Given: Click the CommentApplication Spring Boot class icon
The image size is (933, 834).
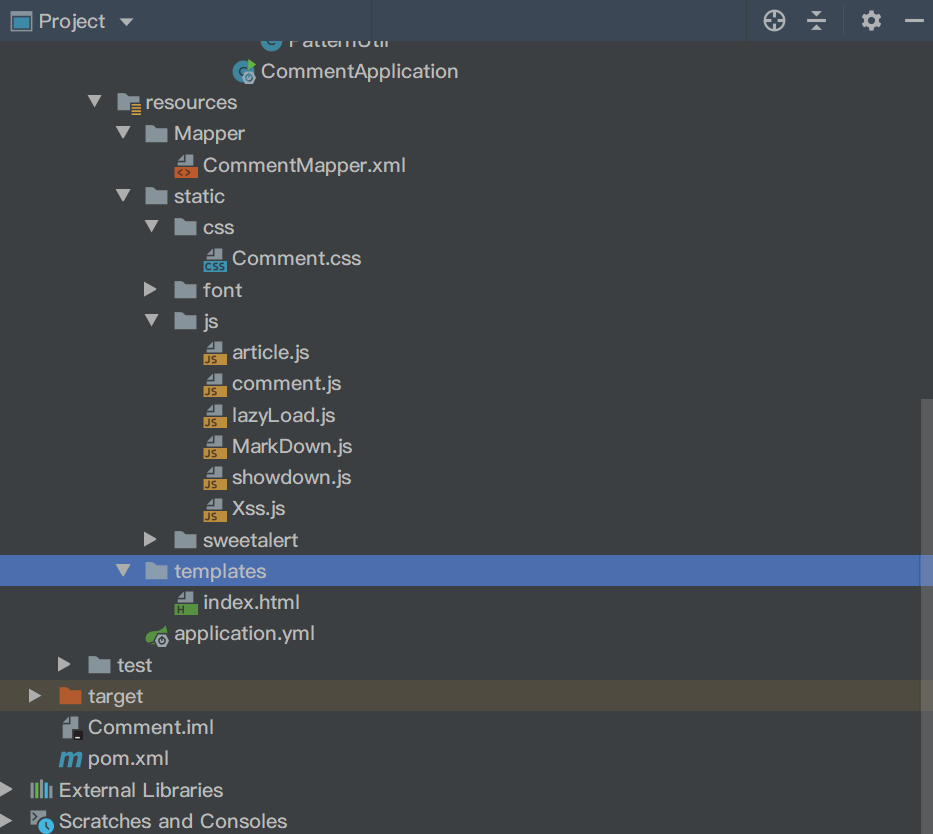Looking at the screenshot, I should (244, 72).
